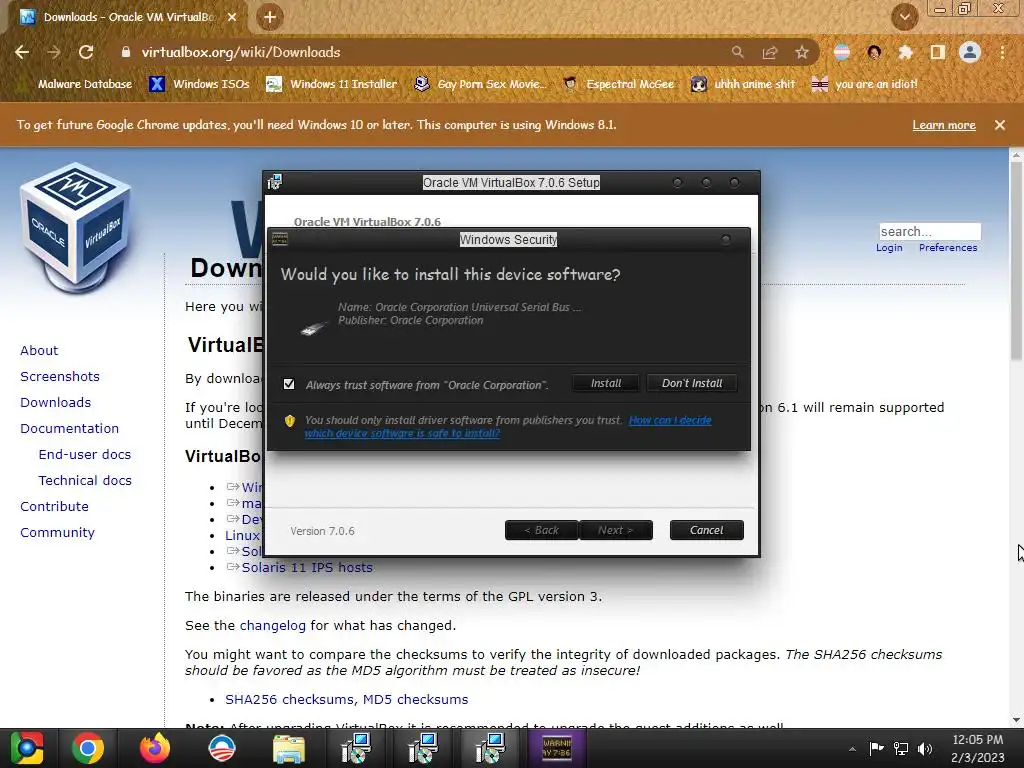Open Solaris 11 IPS hosts link

307,568
